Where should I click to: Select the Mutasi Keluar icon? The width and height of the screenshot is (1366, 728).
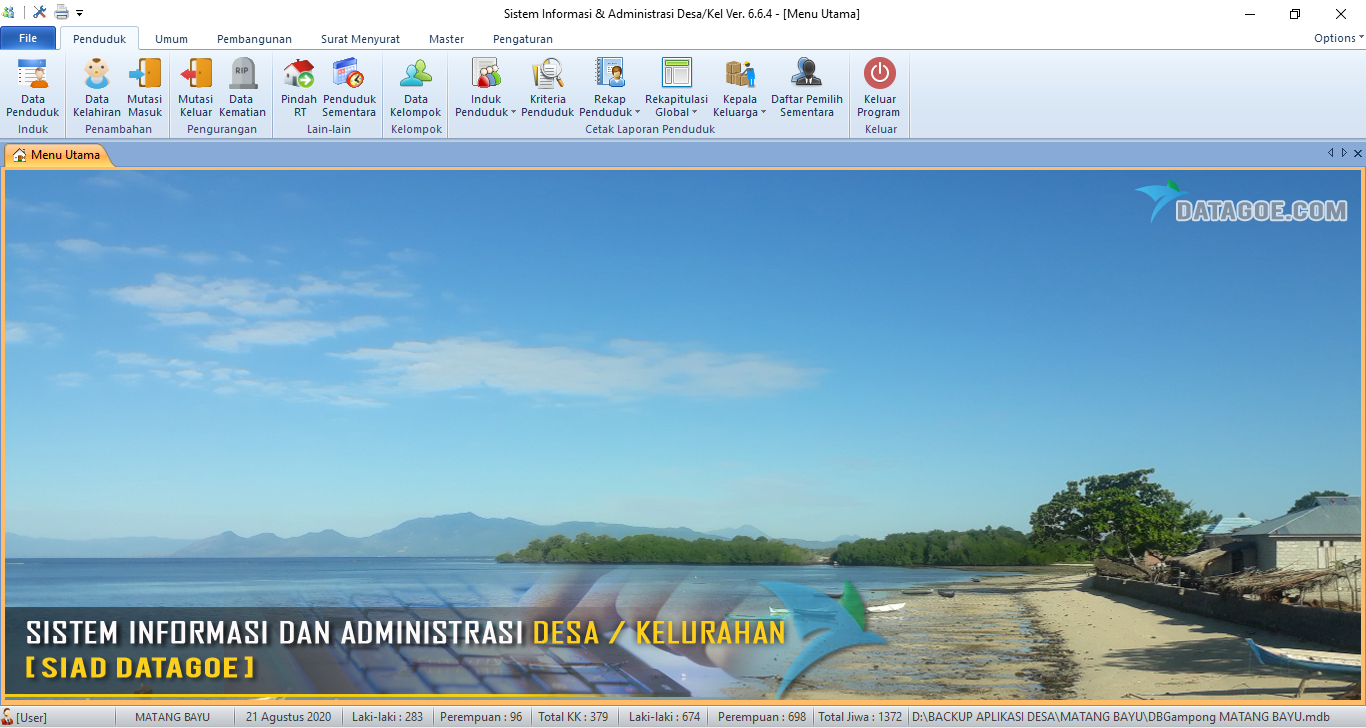(x=196, y=75)
